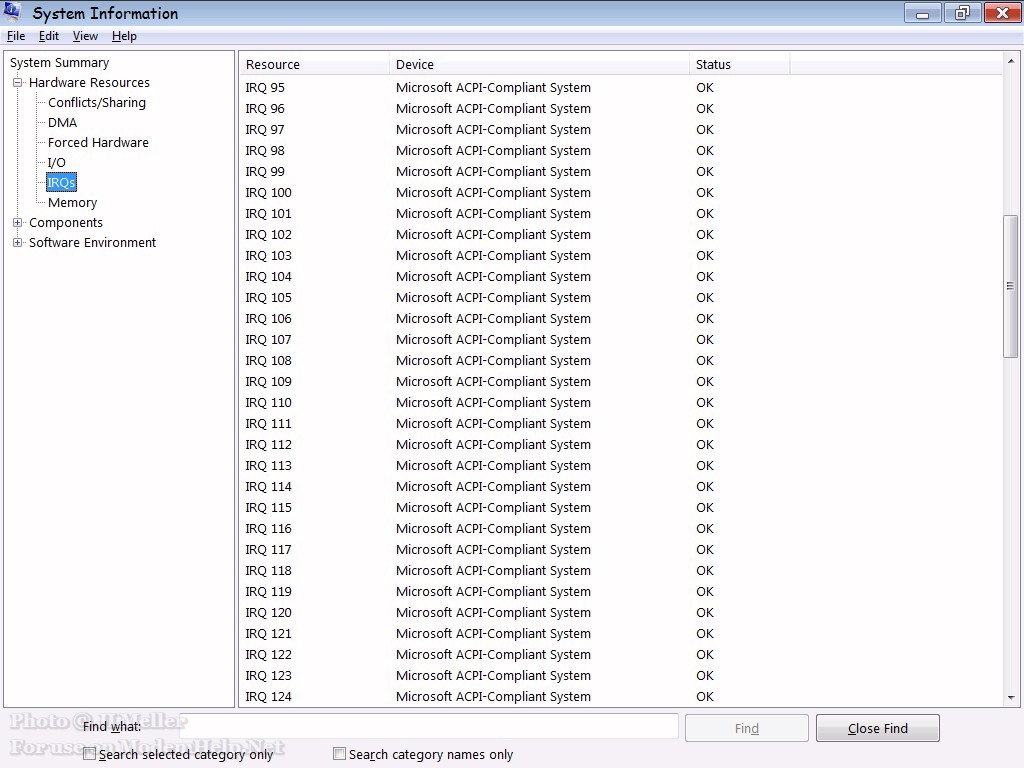The height and width of the screenshot is (768, 1024).
Task: Enable Search category names only checkbox
Action: point(340,754)
